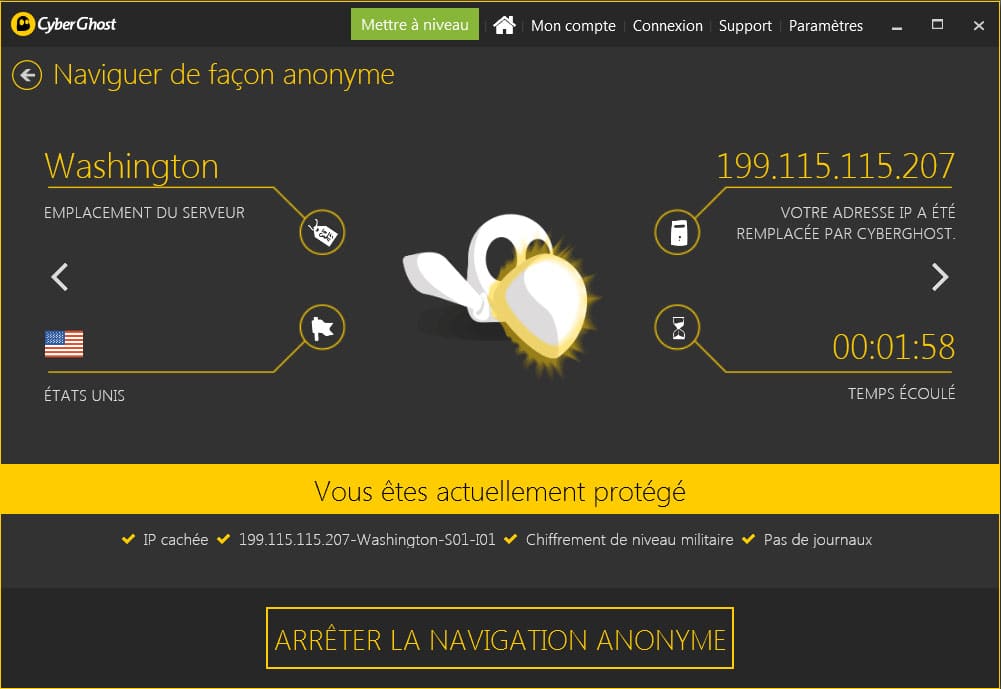Image resolution: width=1001 pixels, height=689 pixels.
Task: Go to home screen via house icon
Action: (504, 26)
